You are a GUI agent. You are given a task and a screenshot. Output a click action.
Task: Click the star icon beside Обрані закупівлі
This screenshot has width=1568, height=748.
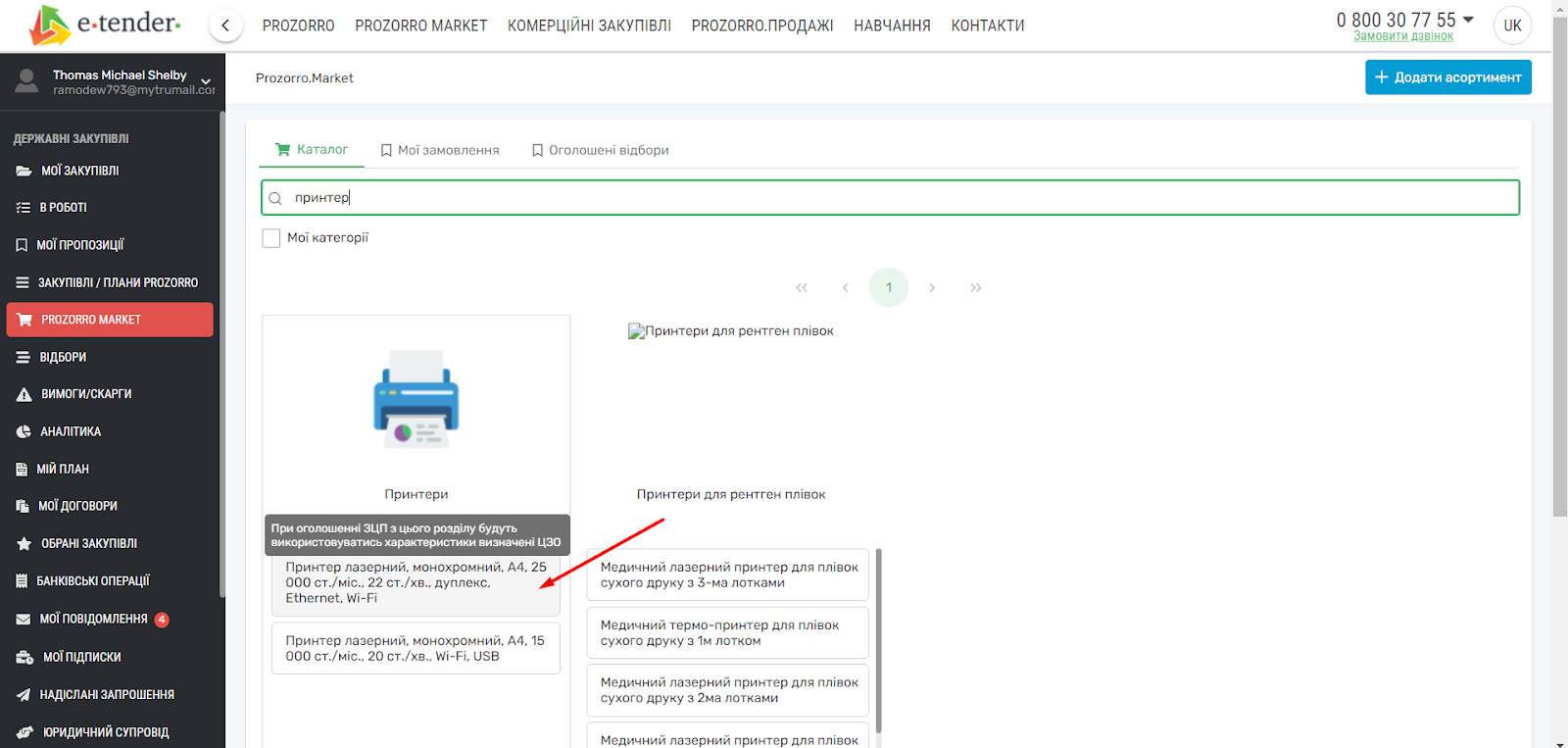click(x=24, y=543)
